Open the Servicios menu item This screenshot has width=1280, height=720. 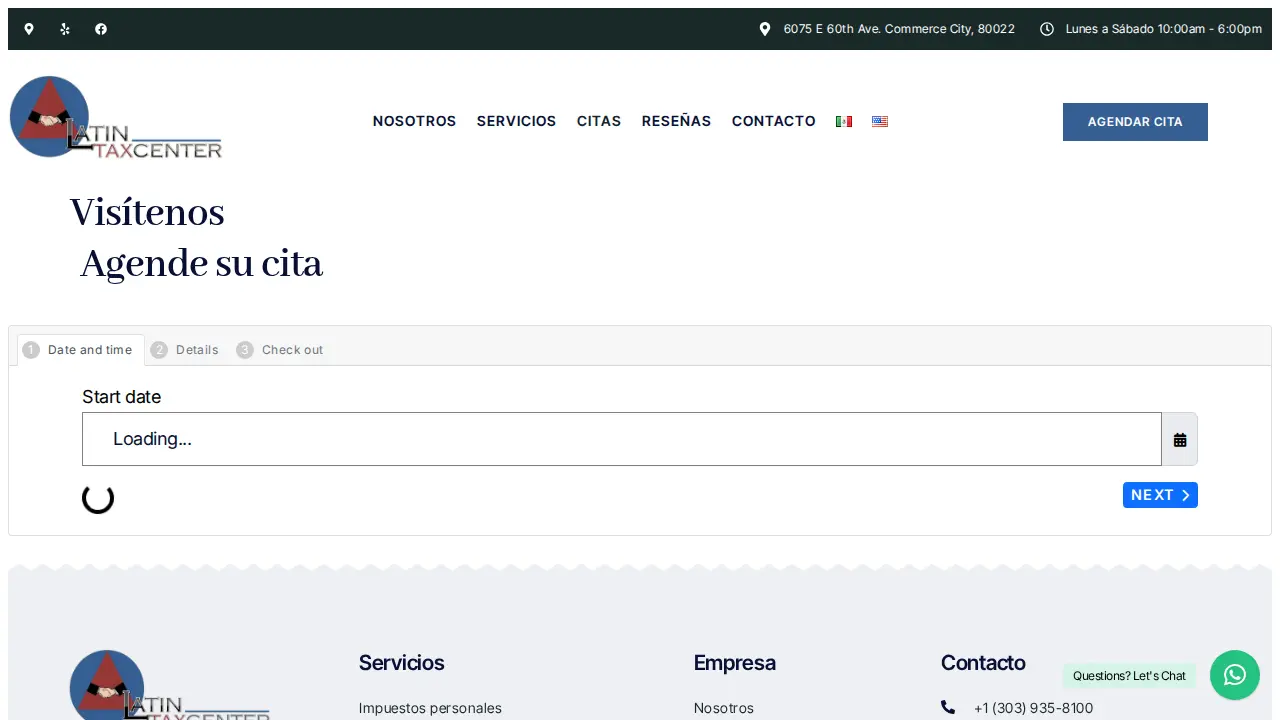516,121
